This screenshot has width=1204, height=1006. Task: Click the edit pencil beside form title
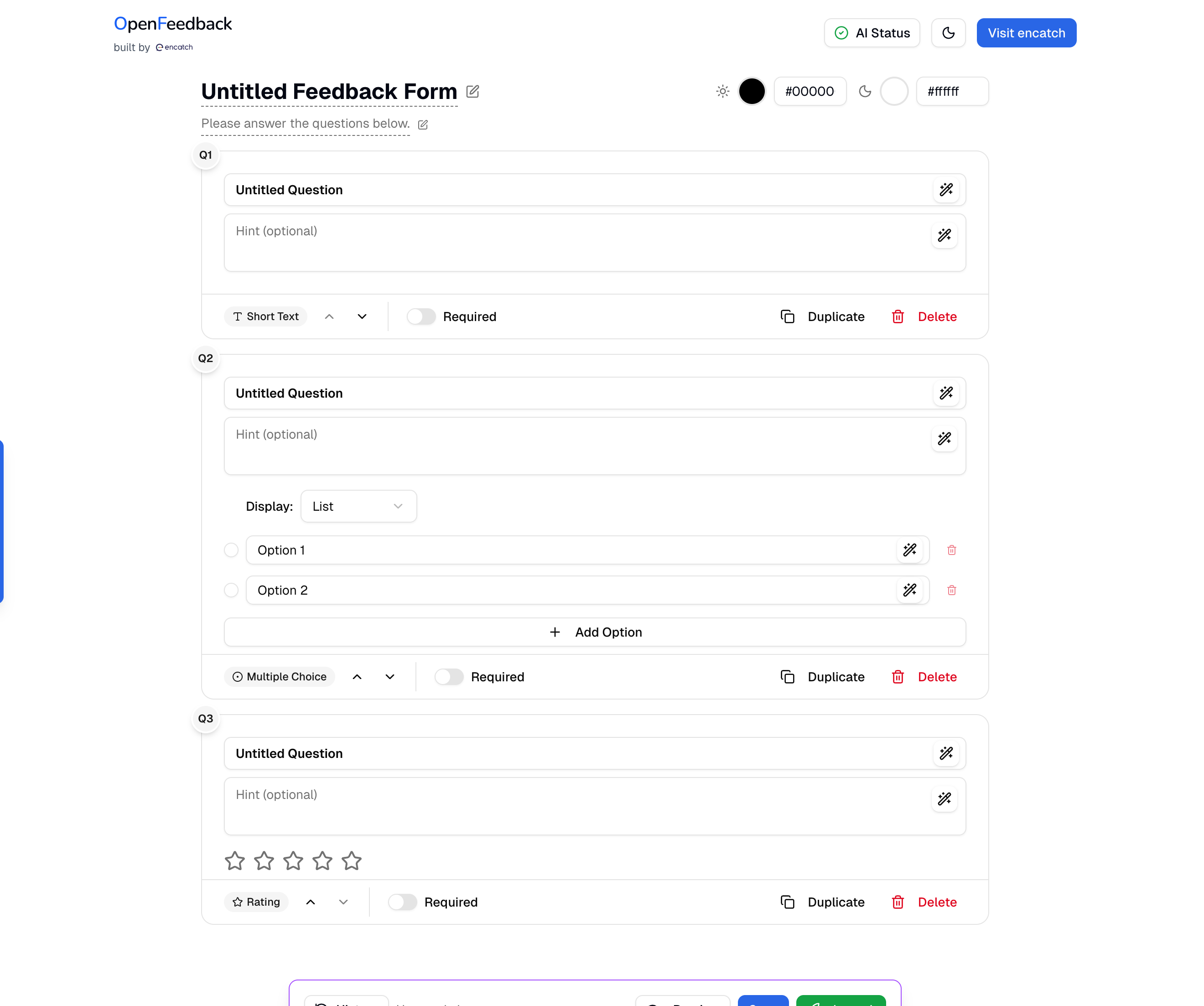click(x=472, y=91)
